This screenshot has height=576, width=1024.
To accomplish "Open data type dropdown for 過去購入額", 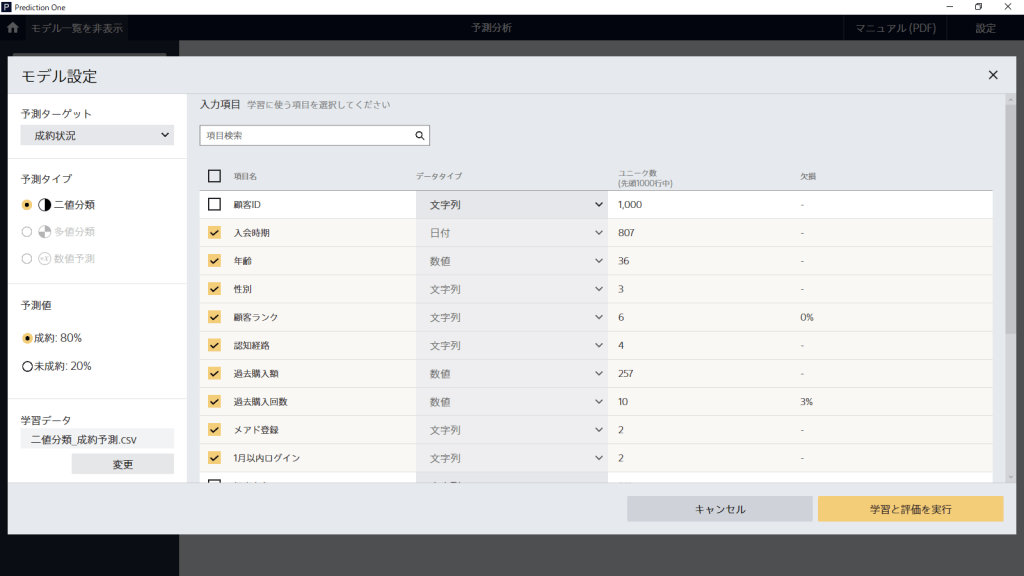I will tap(512, 373).
